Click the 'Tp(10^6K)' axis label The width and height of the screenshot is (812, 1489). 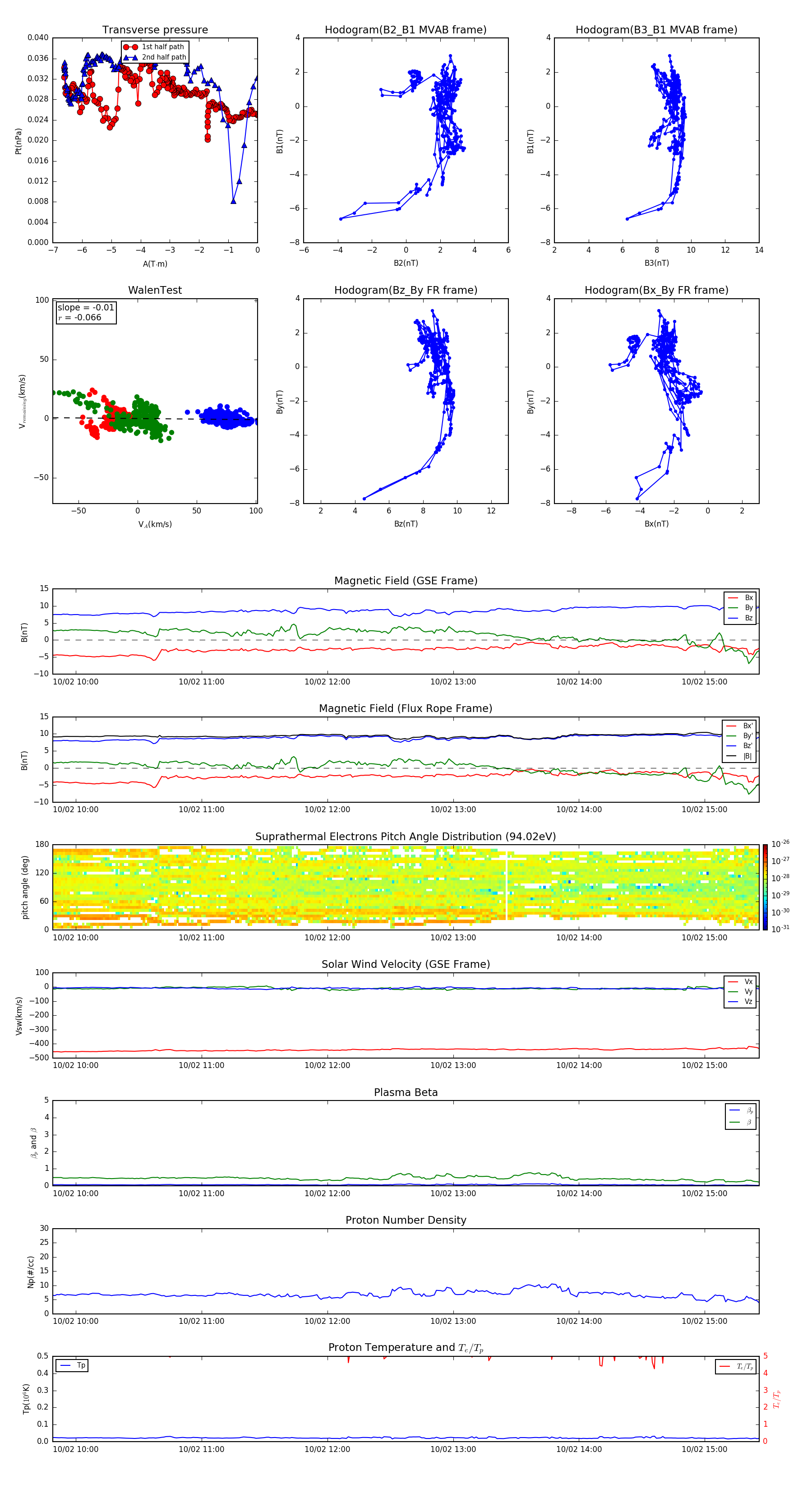[26, 1399]
